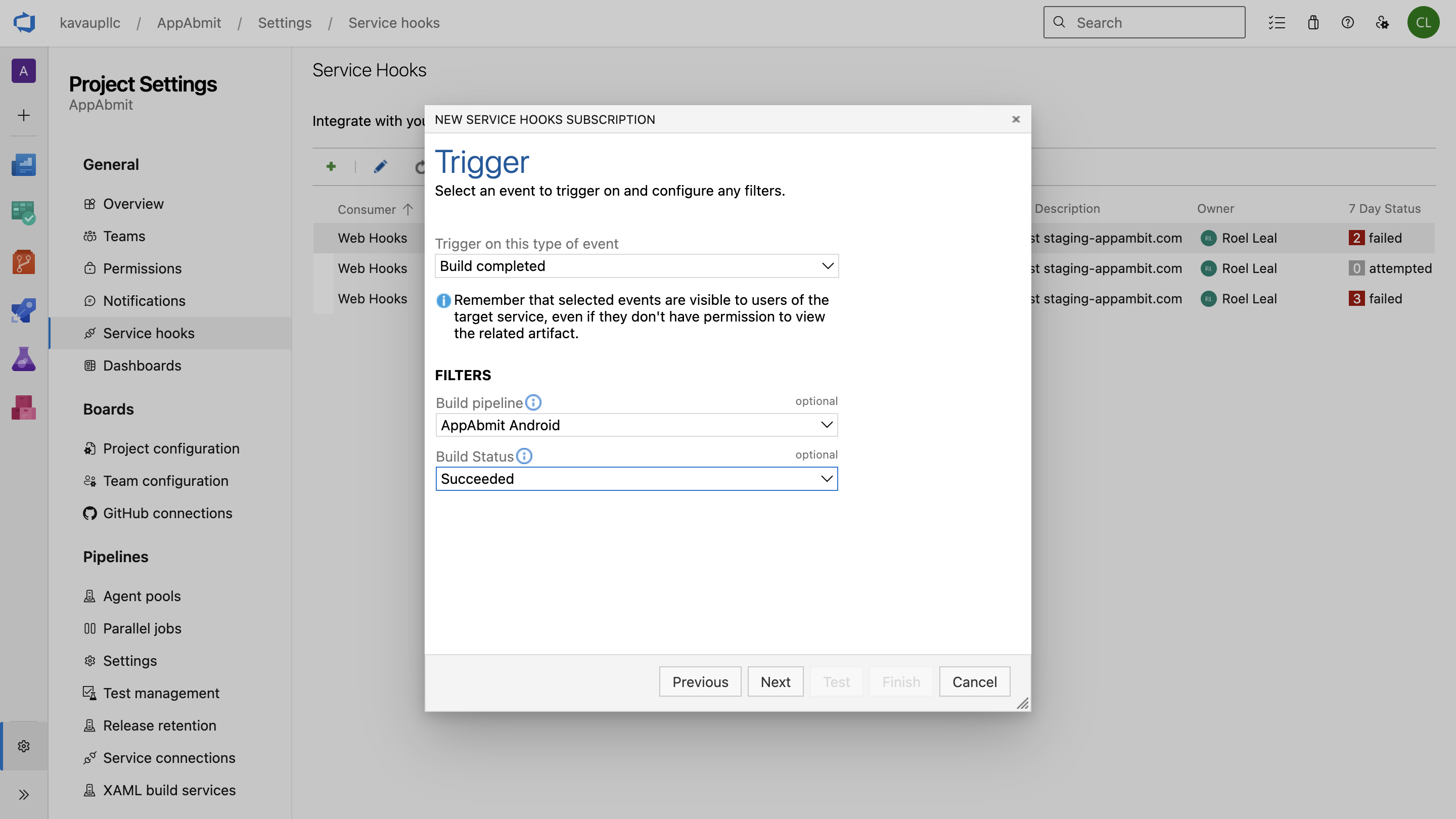1456x819 pixels.
Task: Click the Previous button
Action: (700, 681)
